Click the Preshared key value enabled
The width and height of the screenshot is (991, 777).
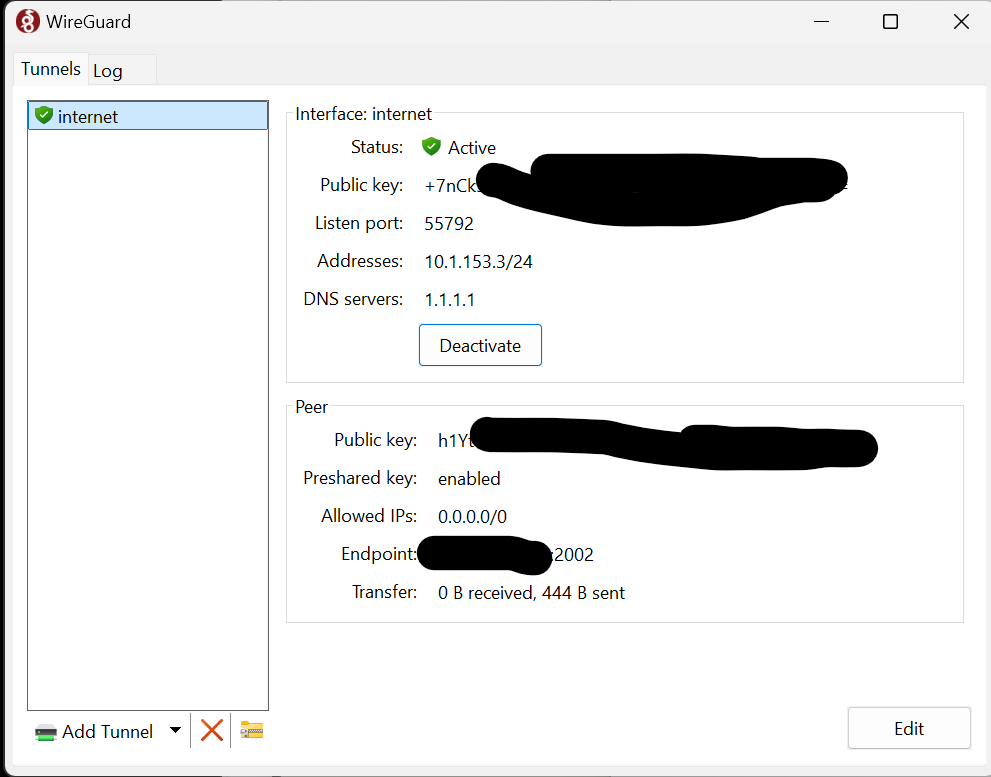click(469, 479)
